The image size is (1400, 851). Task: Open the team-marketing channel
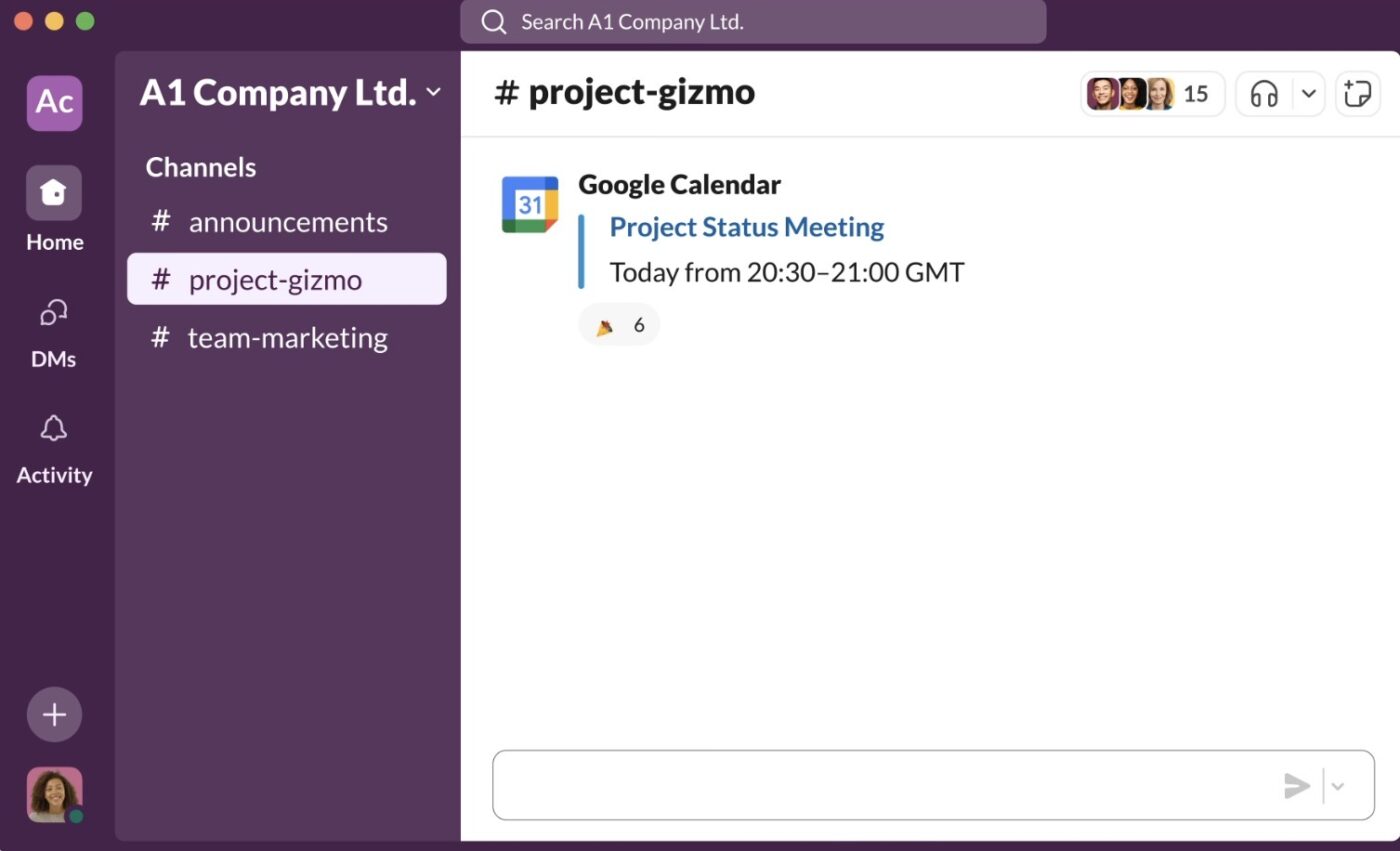(x=287, y=337)
